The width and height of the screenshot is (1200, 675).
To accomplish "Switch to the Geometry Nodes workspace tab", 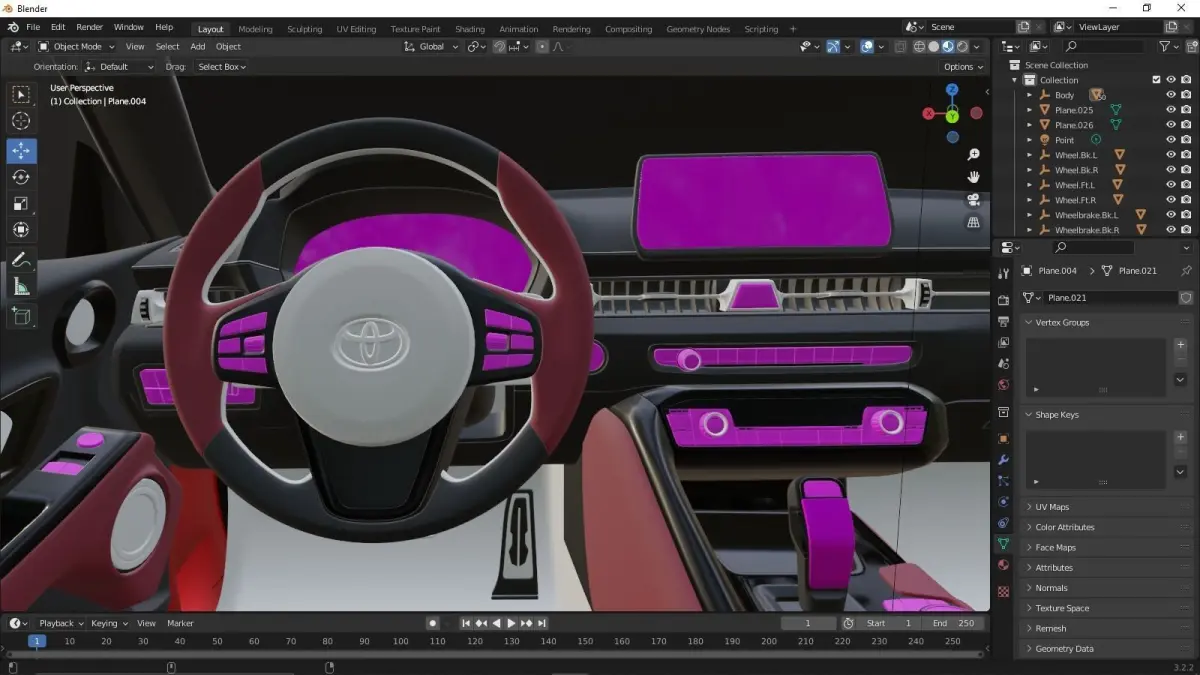I will 698,29.
